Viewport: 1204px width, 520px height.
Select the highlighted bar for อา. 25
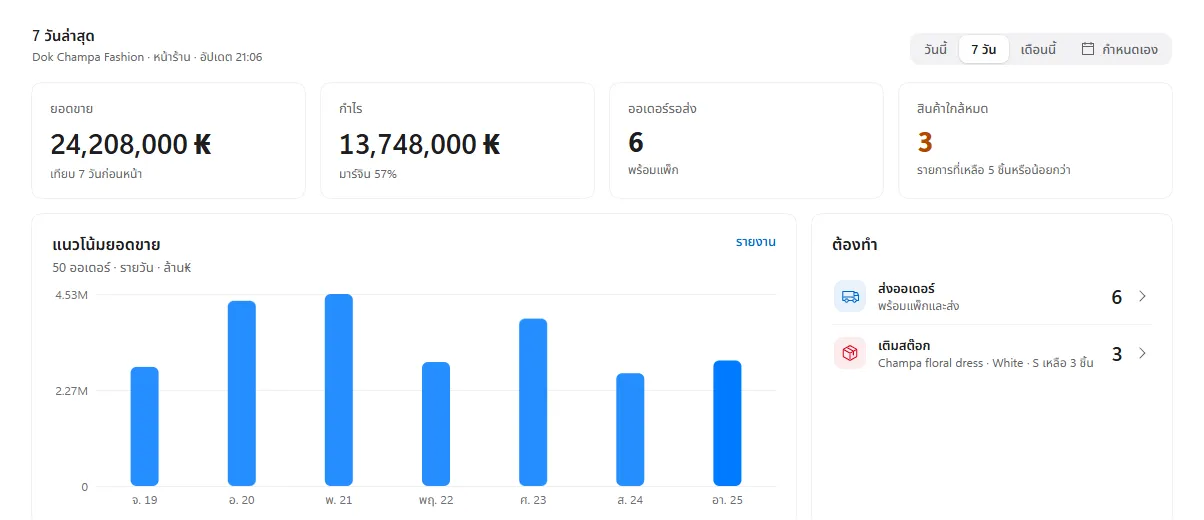tap(727, 423)
